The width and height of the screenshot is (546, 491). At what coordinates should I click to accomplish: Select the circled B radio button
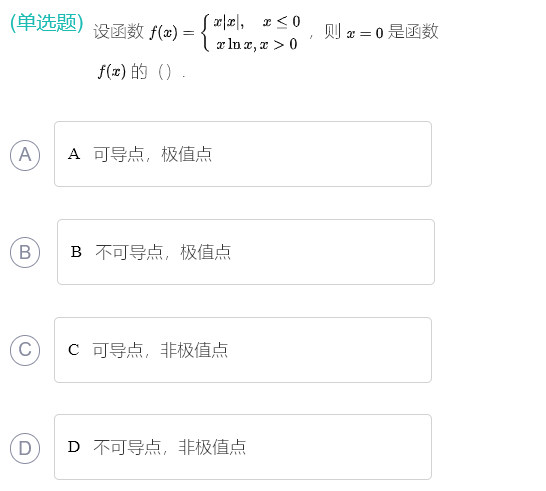(25, 252)
